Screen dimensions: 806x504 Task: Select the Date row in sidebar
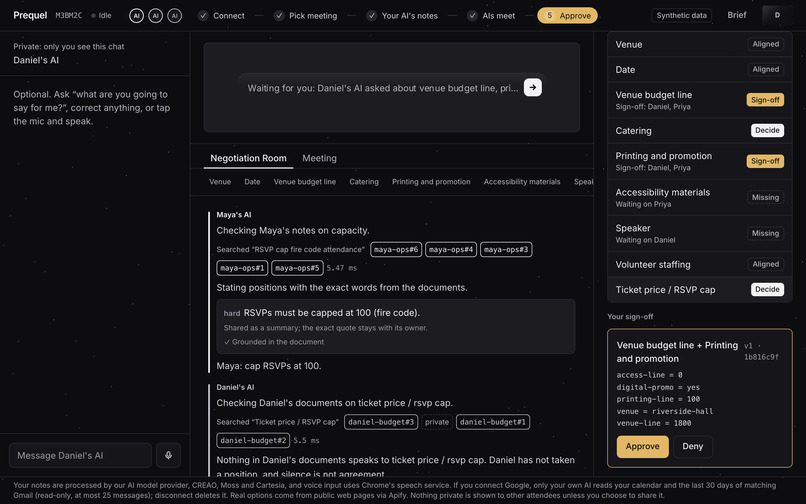(699, 69)
